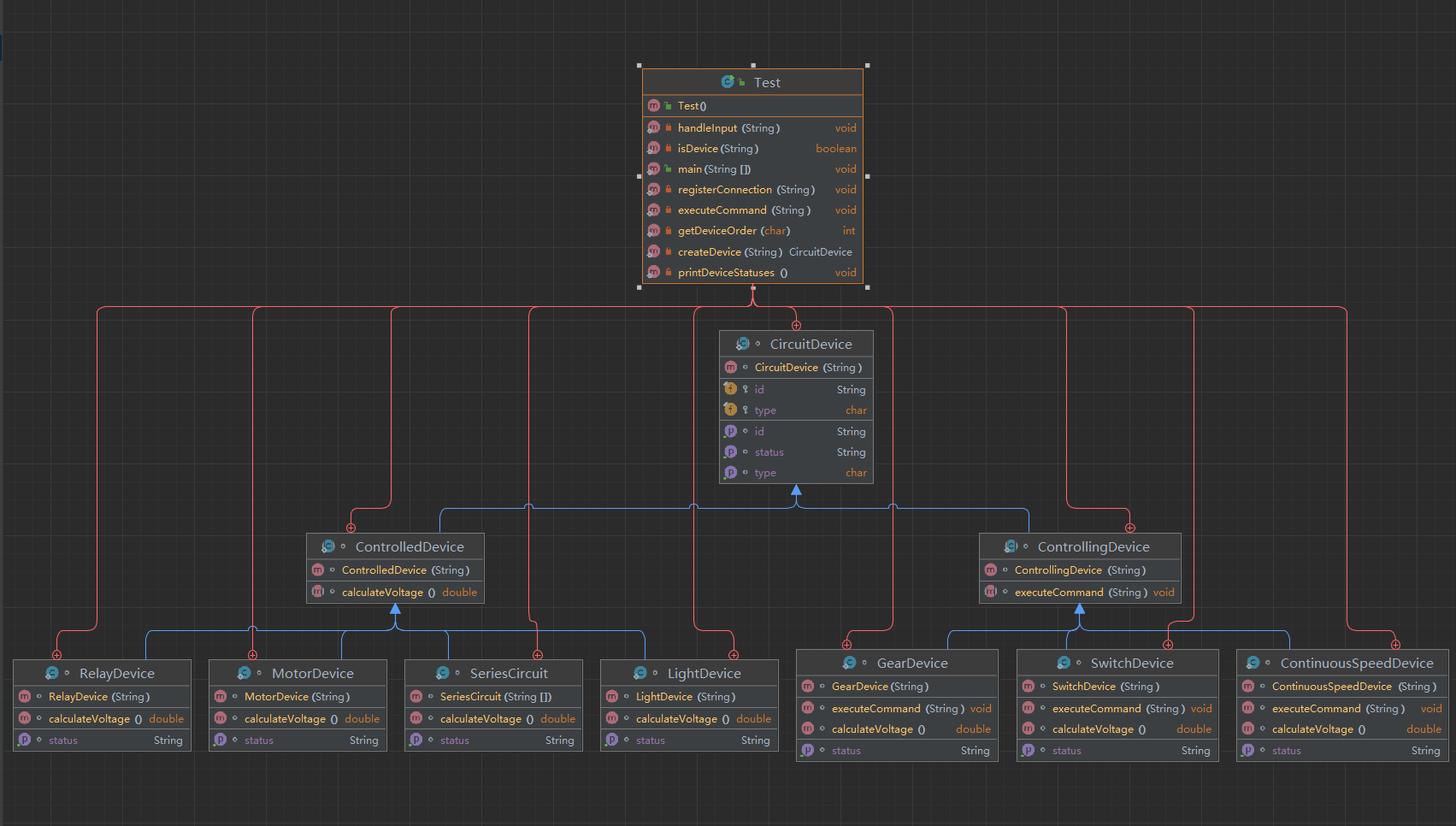Screen dimensions: 1456x826
Task: Select status property in MotorDevice
Action: [x=298, y=740]
